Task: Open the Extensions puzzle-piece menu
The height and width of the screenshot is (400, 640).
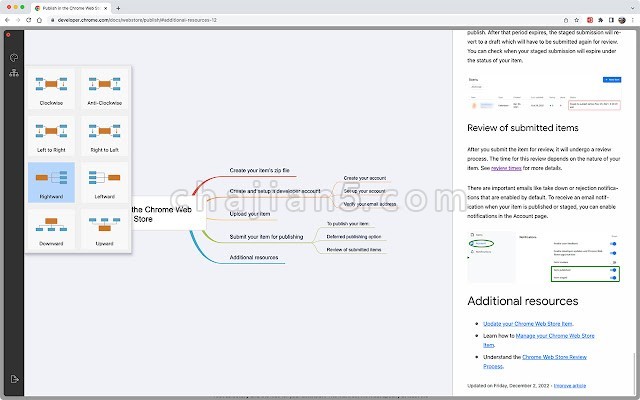Action: pyautogui.click(x=601, y=20)
